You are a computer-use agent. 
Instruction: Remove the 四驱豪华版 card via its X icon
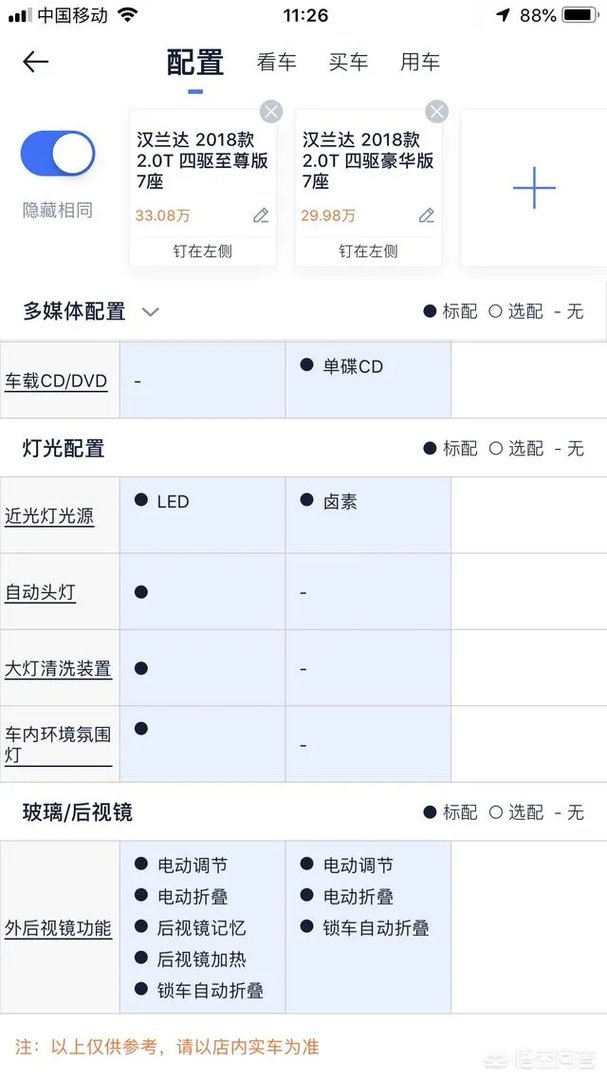tap(436, 111)
